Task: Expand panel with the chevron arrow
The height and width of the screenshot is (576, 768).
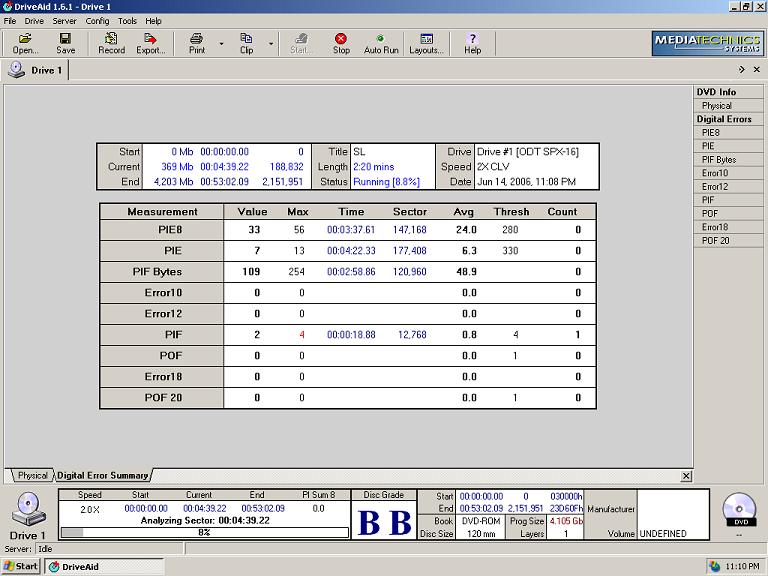Action: coord(742,70)
